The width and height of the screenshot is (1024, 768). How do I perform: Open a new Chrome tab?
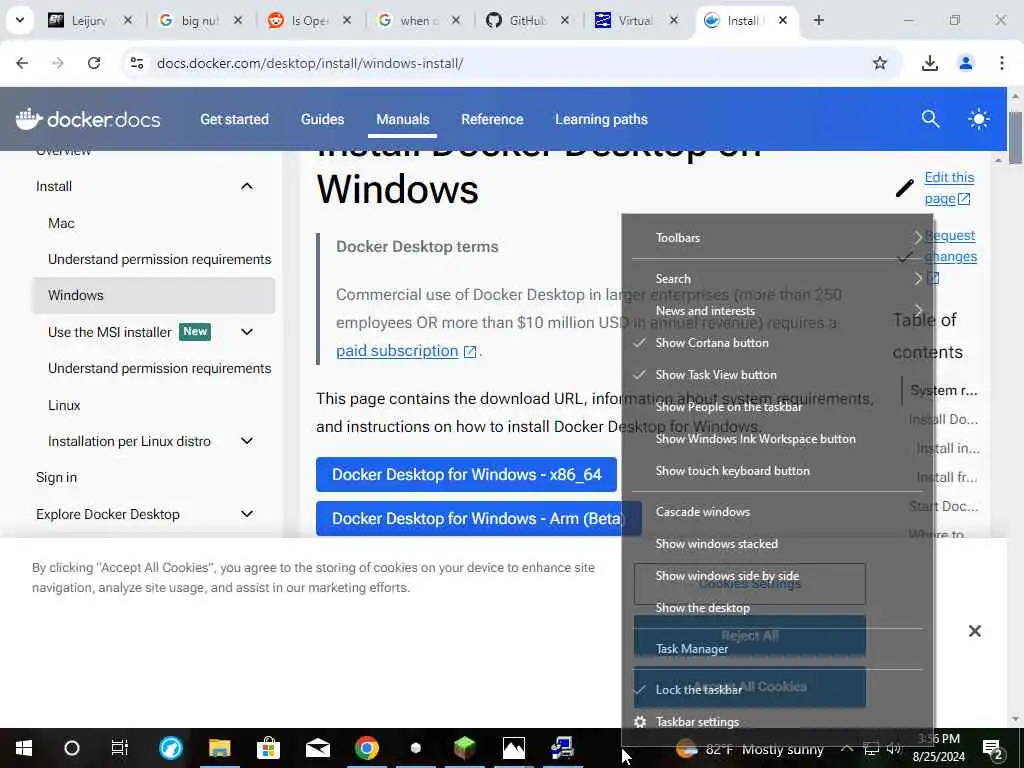point(818,20)
